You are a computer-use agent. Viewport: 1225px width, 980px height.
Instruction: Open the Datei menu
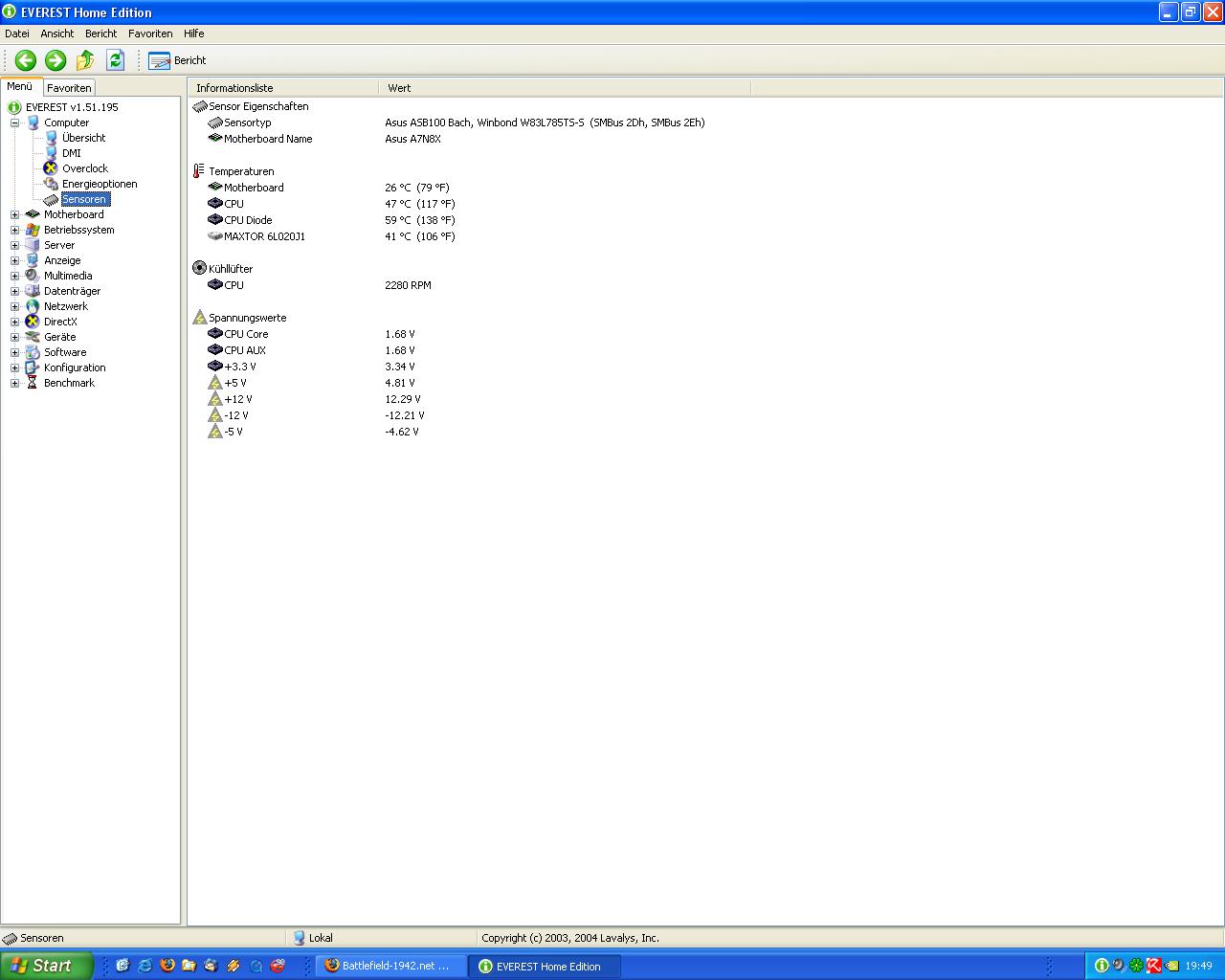coord(17,33)
